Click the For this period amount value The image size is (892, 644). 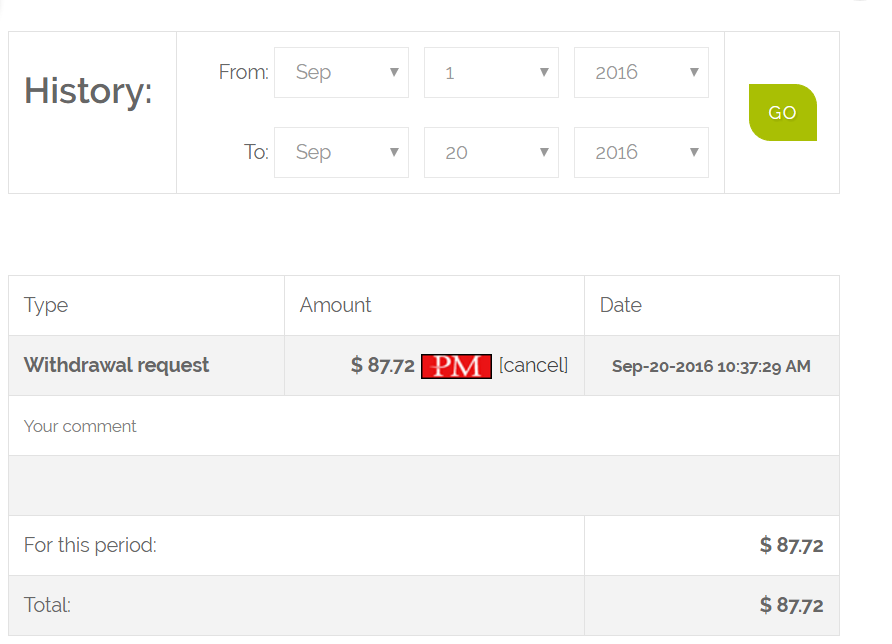pyautogui.click(x=791, y=545)
